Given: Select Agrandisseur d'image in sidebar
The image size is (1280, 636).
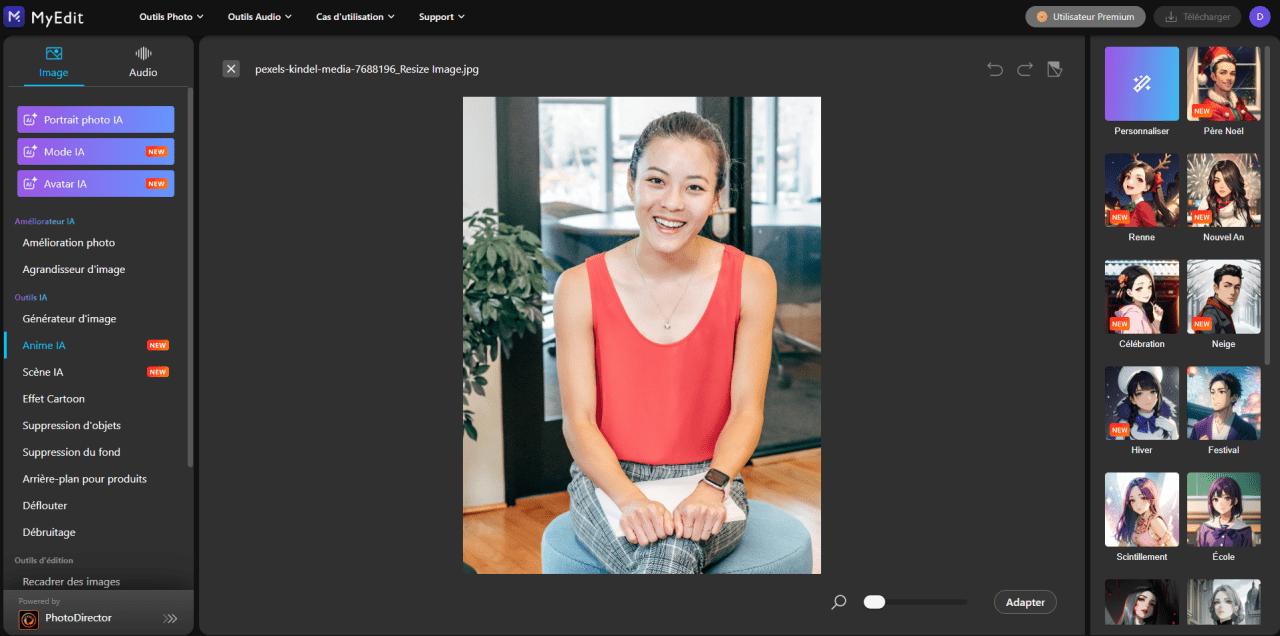Looking at the screenshot, I should pyautogui.click(x=74, y=270).
